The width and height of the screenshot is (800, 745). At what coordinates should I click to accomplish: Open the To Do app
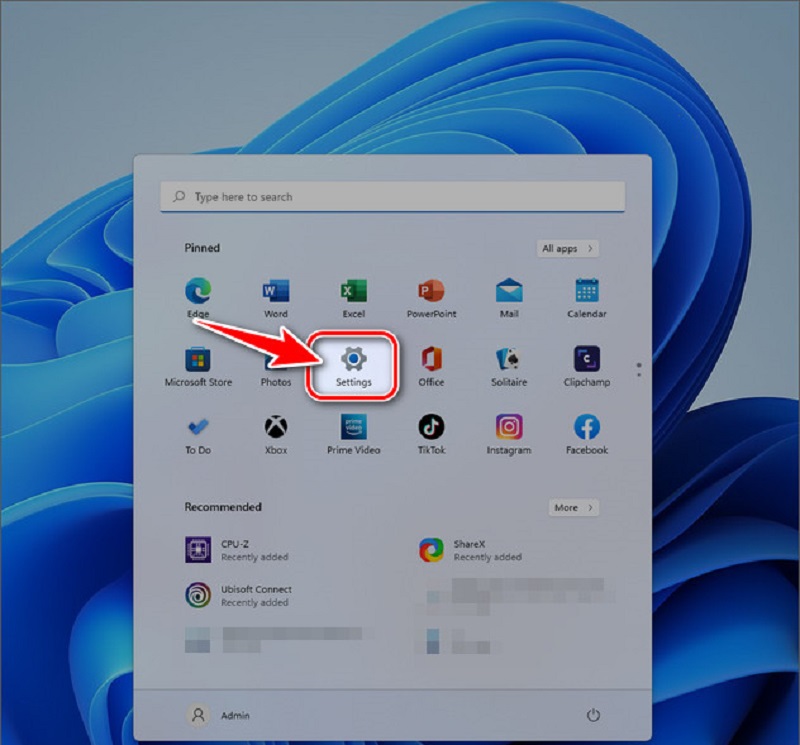[x=198, y=435]
